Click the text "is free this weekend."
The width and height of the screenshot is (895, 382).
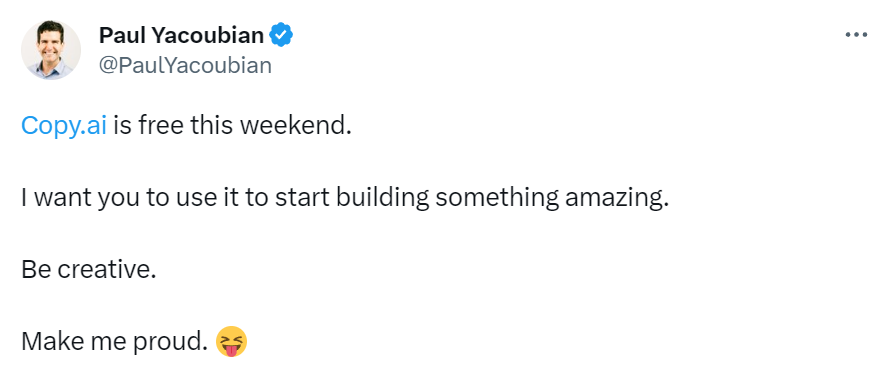[x=232, y=126]
